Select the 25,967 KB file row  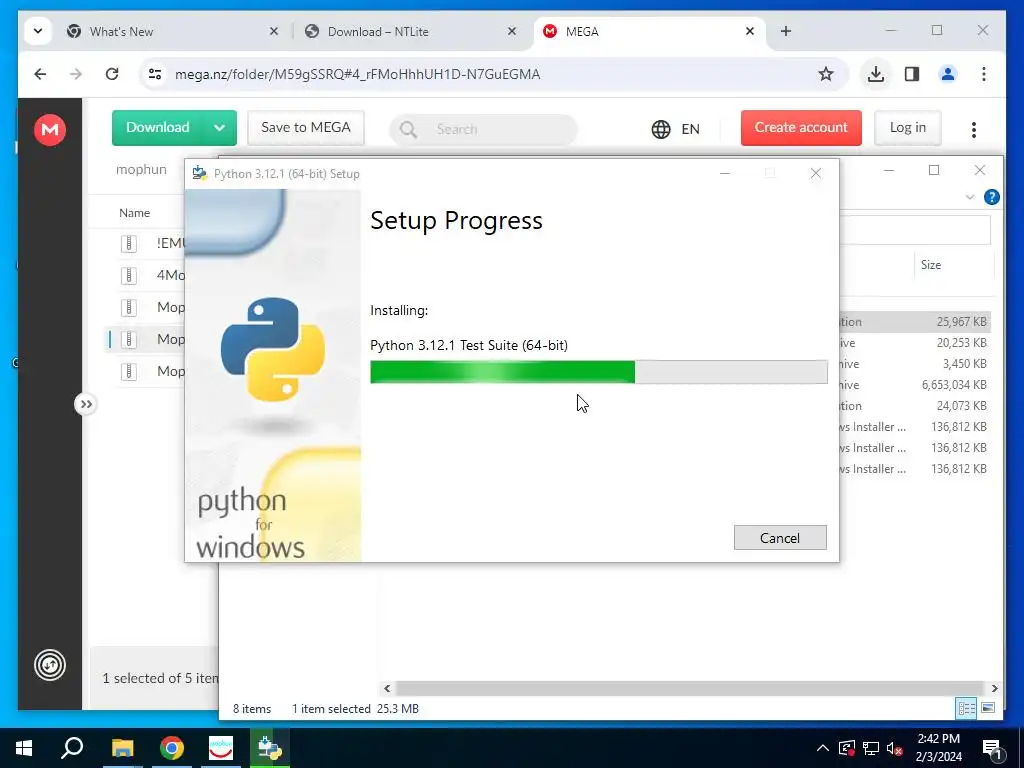pyautogui.click(x=914, y=321)
